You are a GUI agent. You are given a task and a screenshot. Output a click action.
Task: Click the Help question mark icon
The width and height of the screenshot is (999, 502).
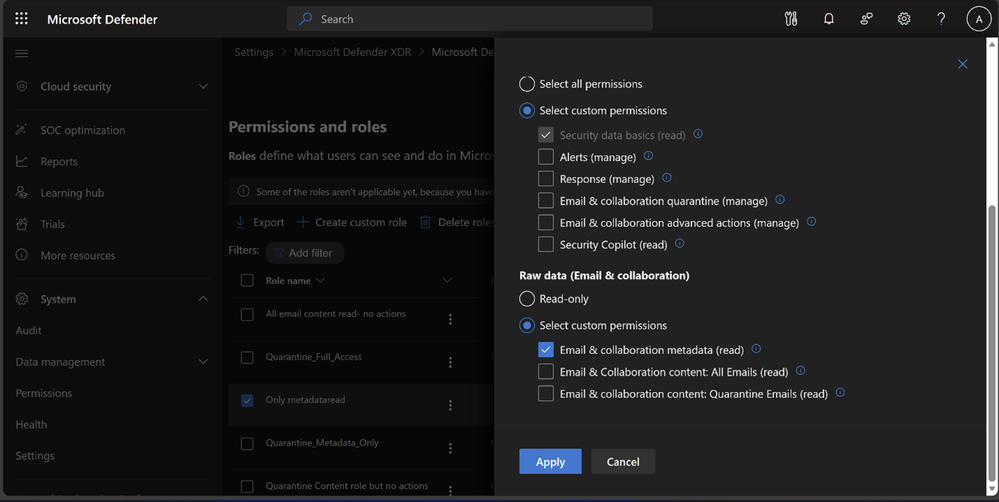(x=941, y=19)
